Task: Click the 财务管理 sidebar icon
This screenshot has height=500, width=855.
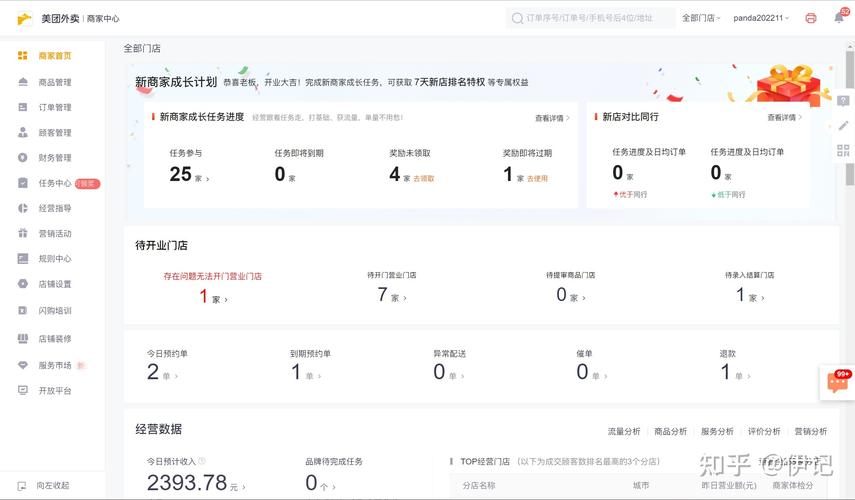Action: [x=22, y=158]
